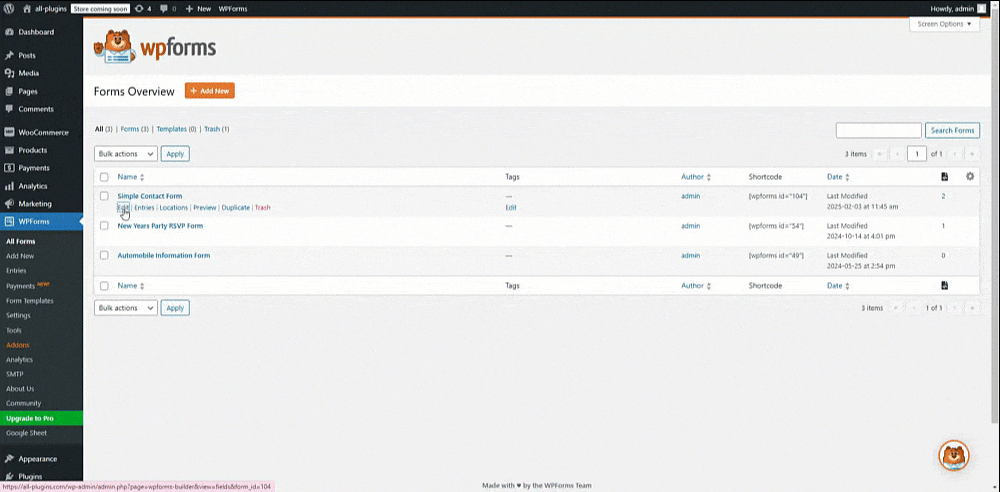Sort by Date in table footer
Screen dimensions: 1000x492
pyautogui.click(x=838, y=286)
